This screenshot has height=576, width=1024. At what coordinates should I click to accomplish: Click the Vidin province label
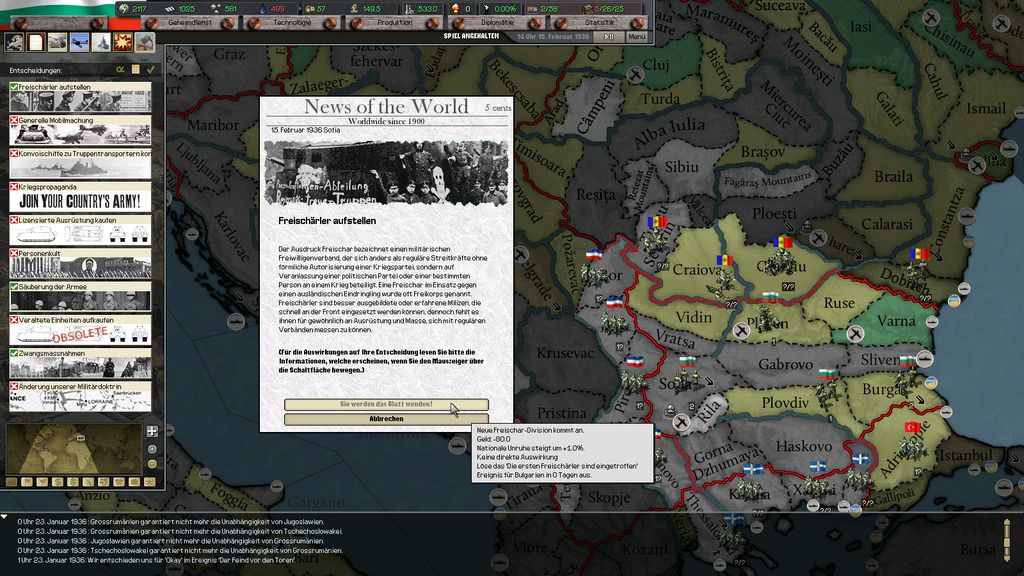pos(694,317)
